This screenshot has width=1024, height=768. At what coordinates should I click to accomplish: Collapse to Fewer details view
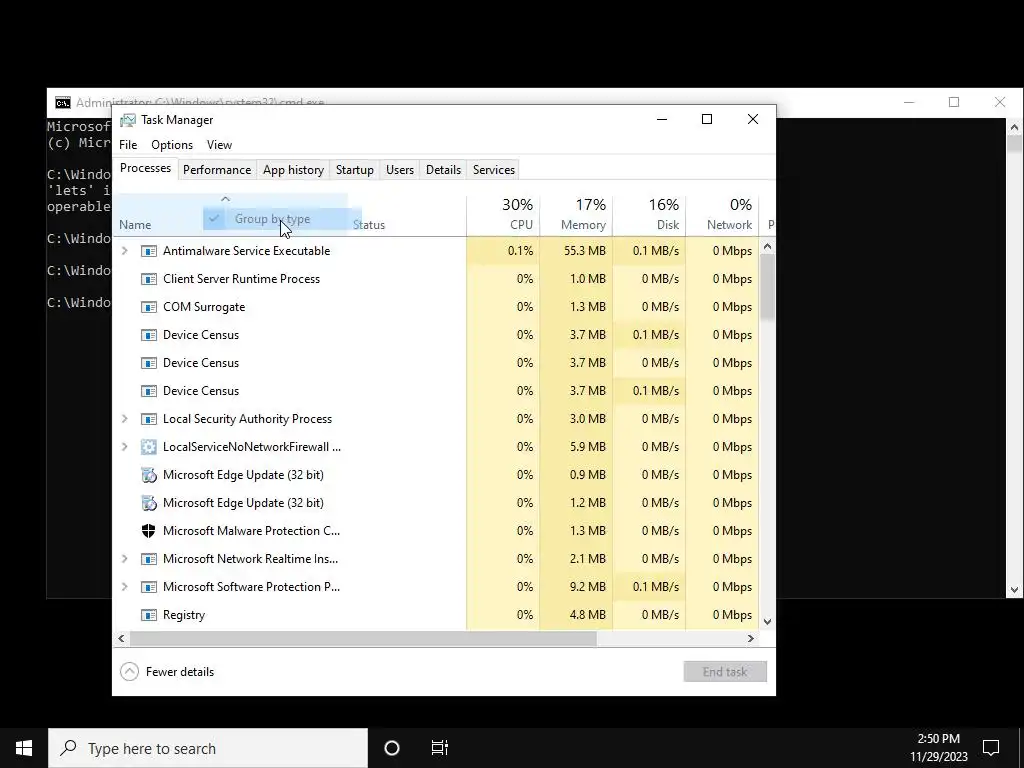pyautogui.click(x=167, y=671)
